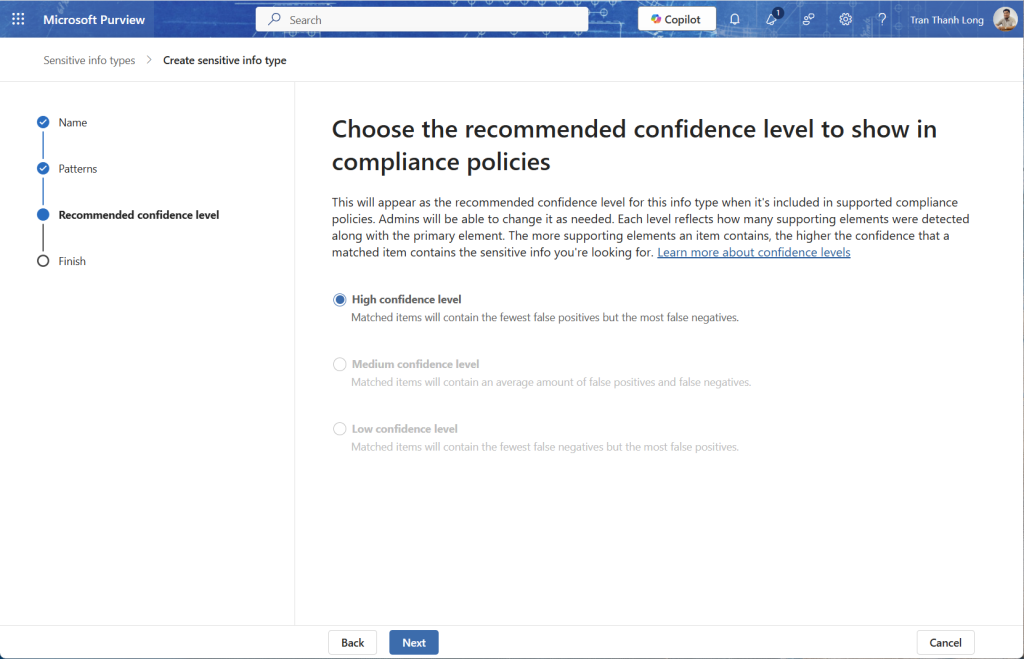
Task: Go to the Name wizard step
Action: coord(72,122)
